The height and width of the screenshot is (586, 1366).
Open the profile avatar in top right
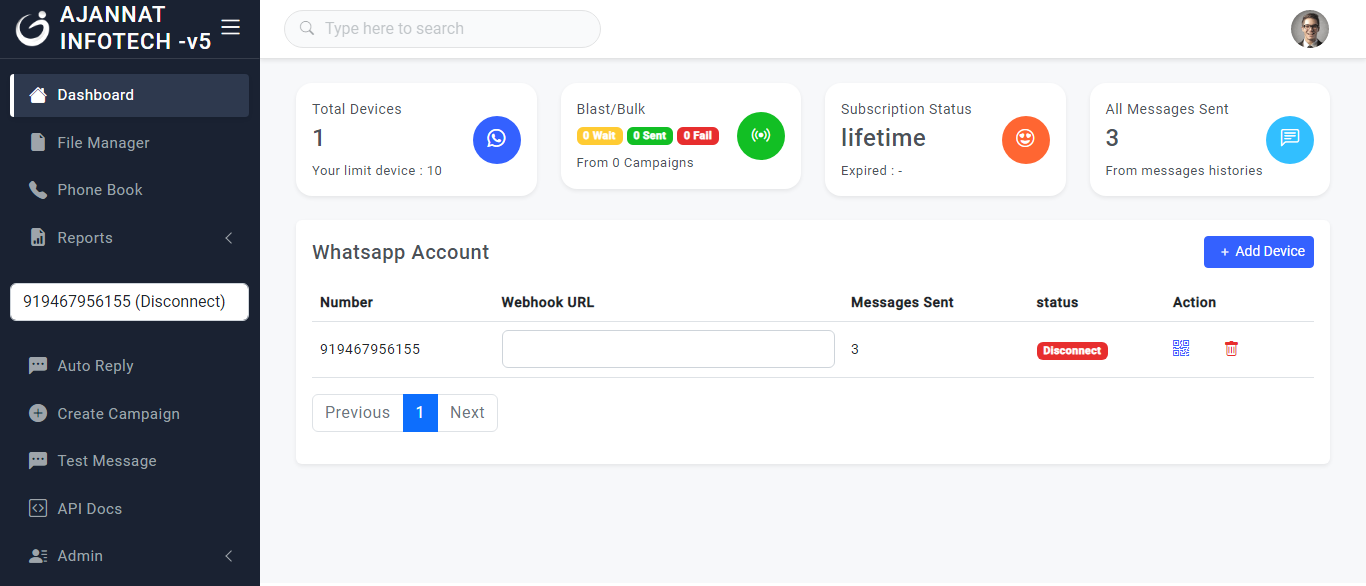pyautogui.click(x=1310, y=29)
